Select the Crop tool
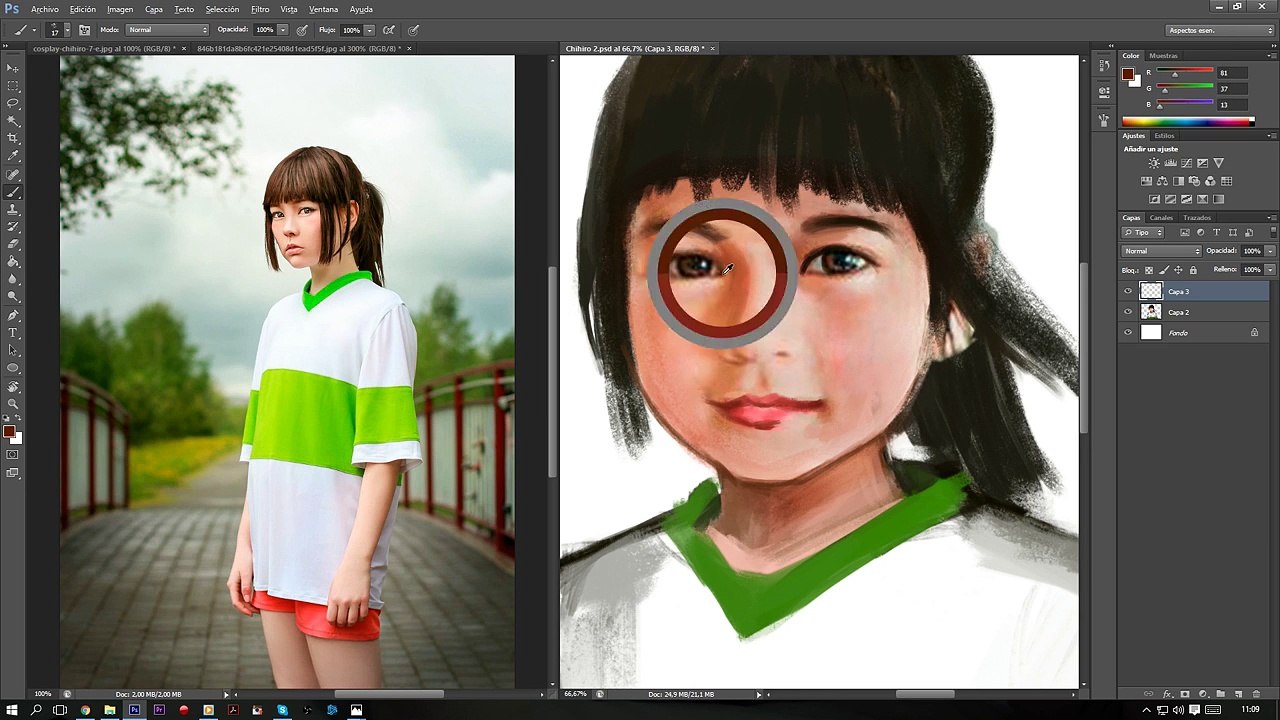Viewport: 1280px width, 720px height. pyautogui.click(x=13, y=138)
